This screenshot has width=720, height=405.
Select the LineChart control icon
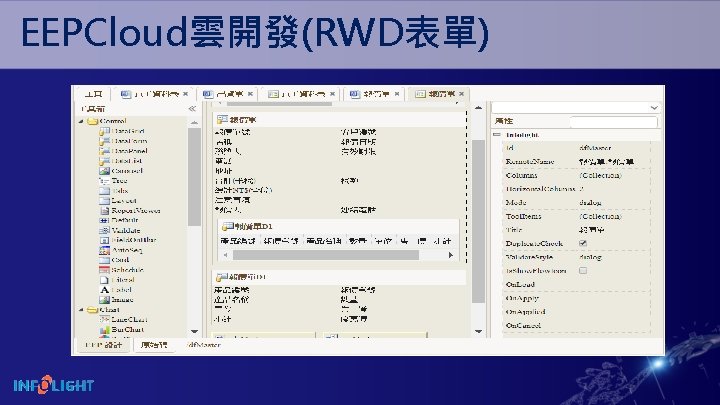pyautogui.click(x=104, y=320)
